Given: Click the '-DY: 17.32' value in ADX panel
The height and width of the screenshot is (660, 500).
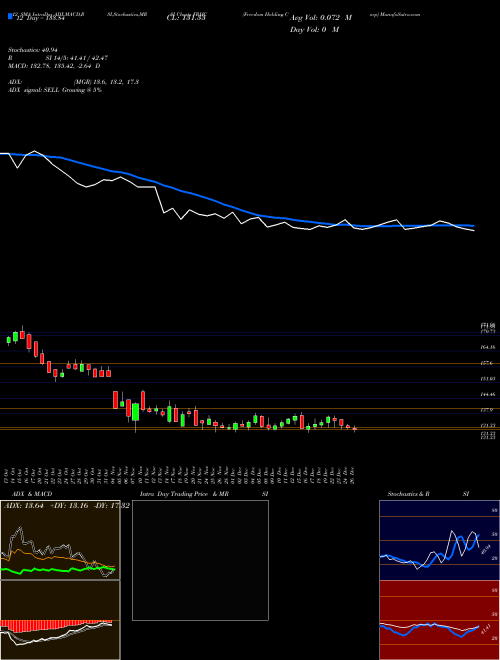Looking at the screenshot, I should pos(112,506).
